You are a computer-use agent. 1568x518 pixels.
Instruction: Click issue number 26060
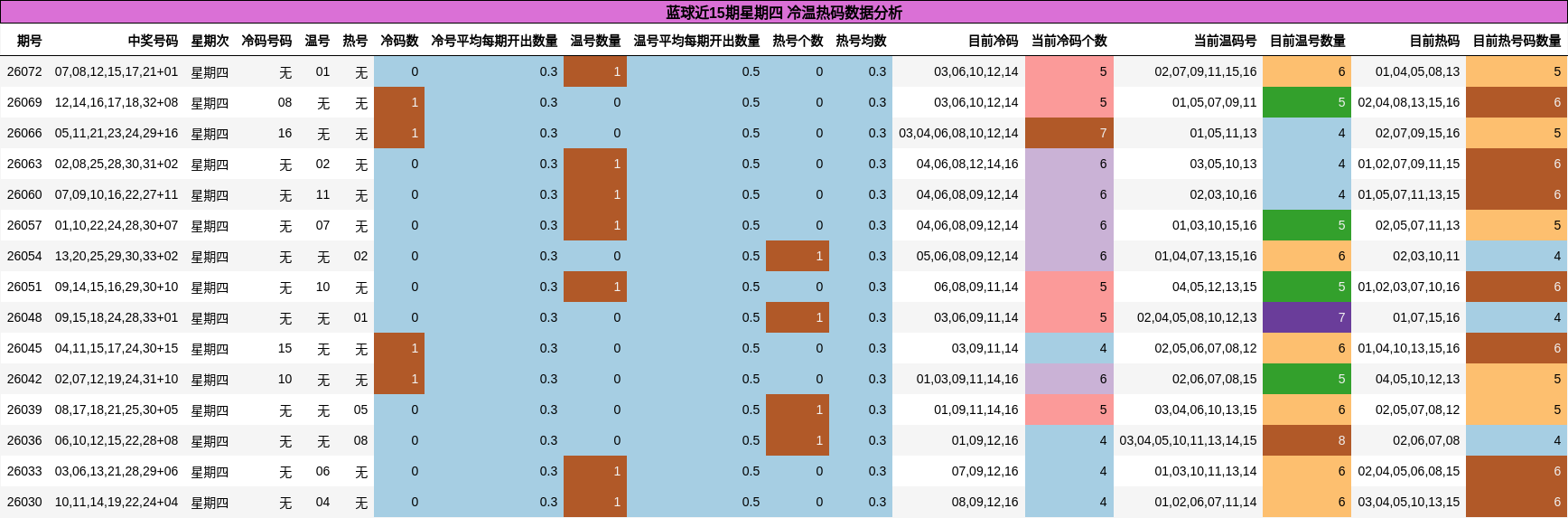(x=24, y=194)
